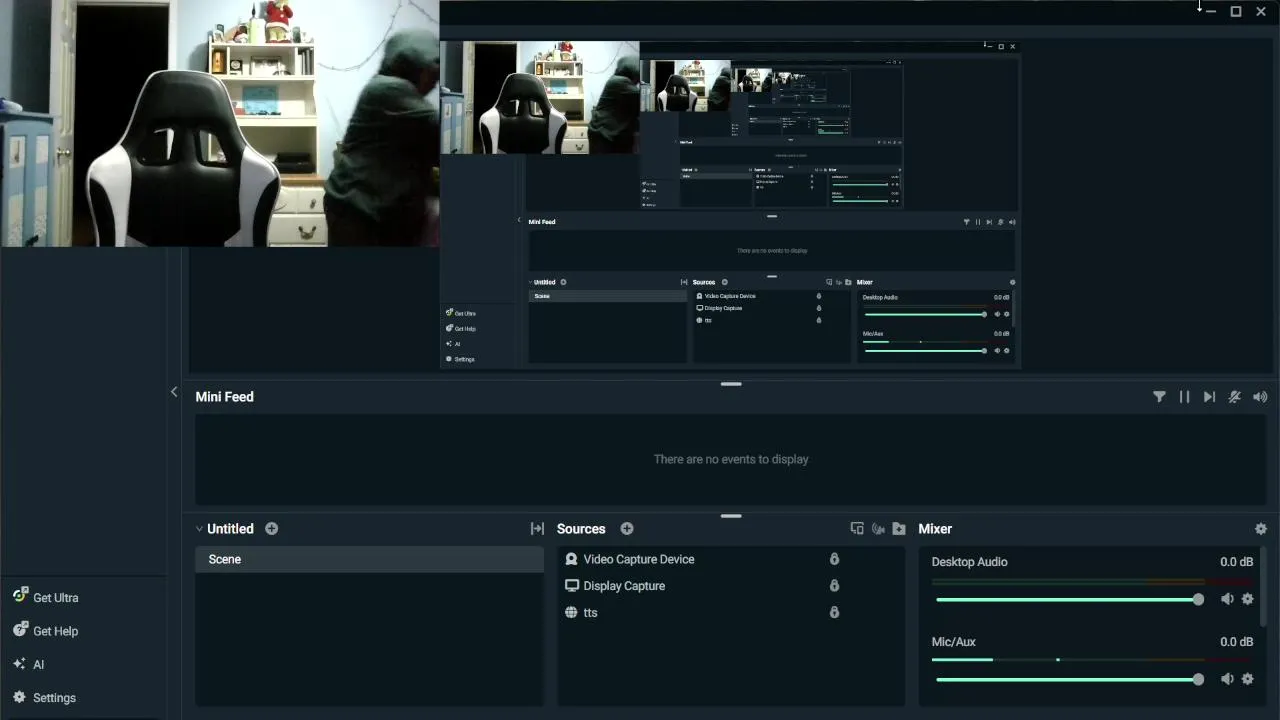Click the "There are no events to display" text
The height and width of the screenshot is (720, 1280).
click(x=731, y=459)
